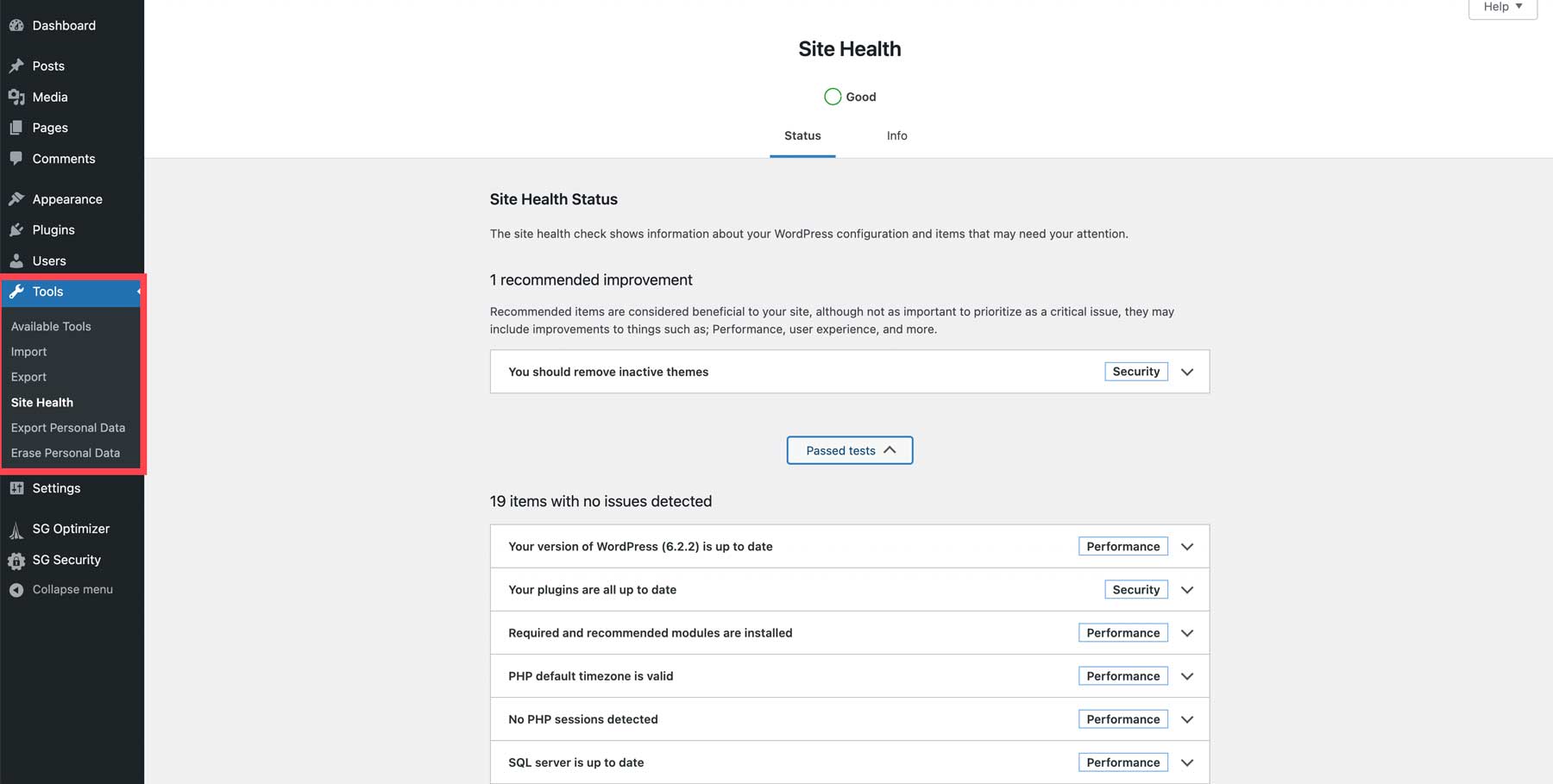Switch to the Info tab

pos(896,136)
